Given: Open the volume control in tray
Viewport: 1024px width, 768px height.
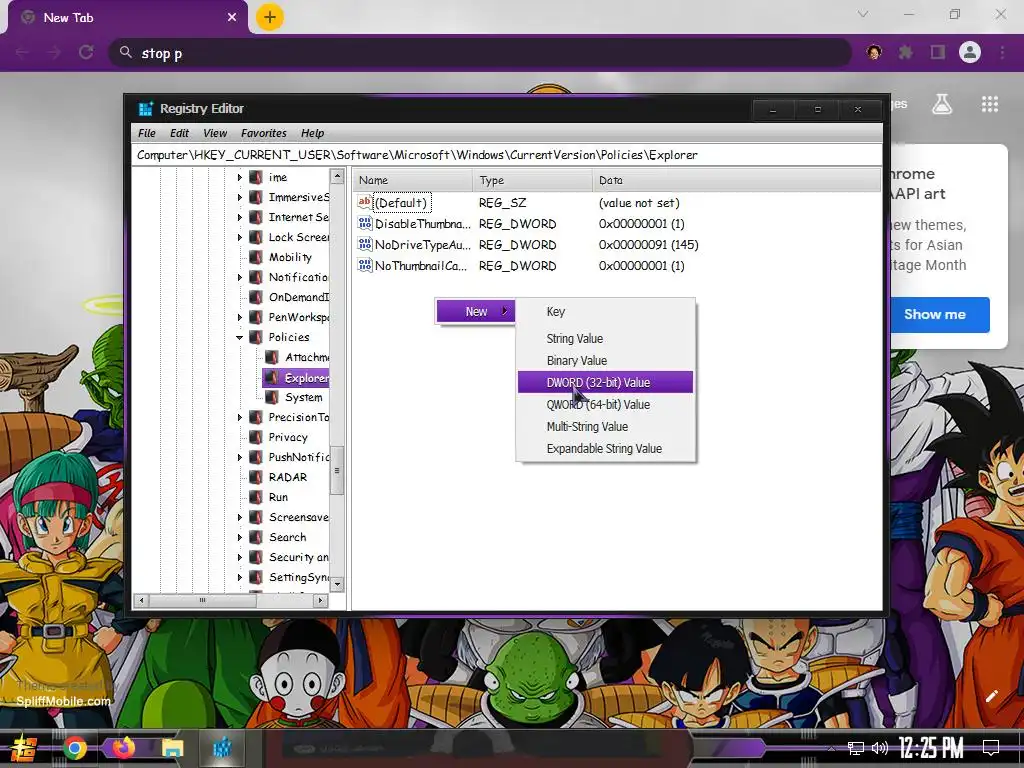Looking at the screenshot, I should pyautogui.click(x=880, y=748).
